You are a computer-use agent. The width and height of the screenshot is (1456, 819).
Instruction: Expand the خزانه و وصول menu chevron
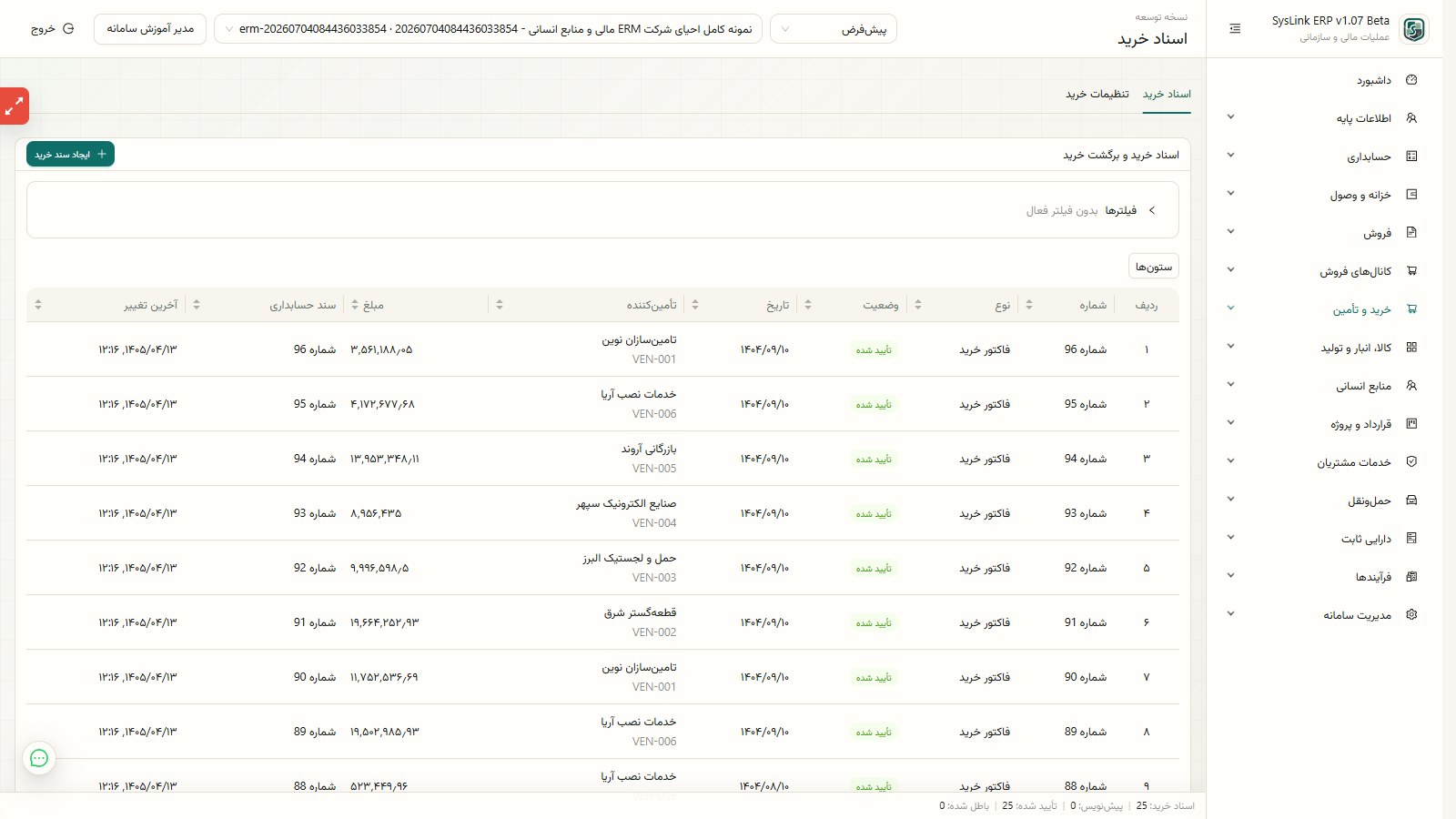[x=1230, y=193]
